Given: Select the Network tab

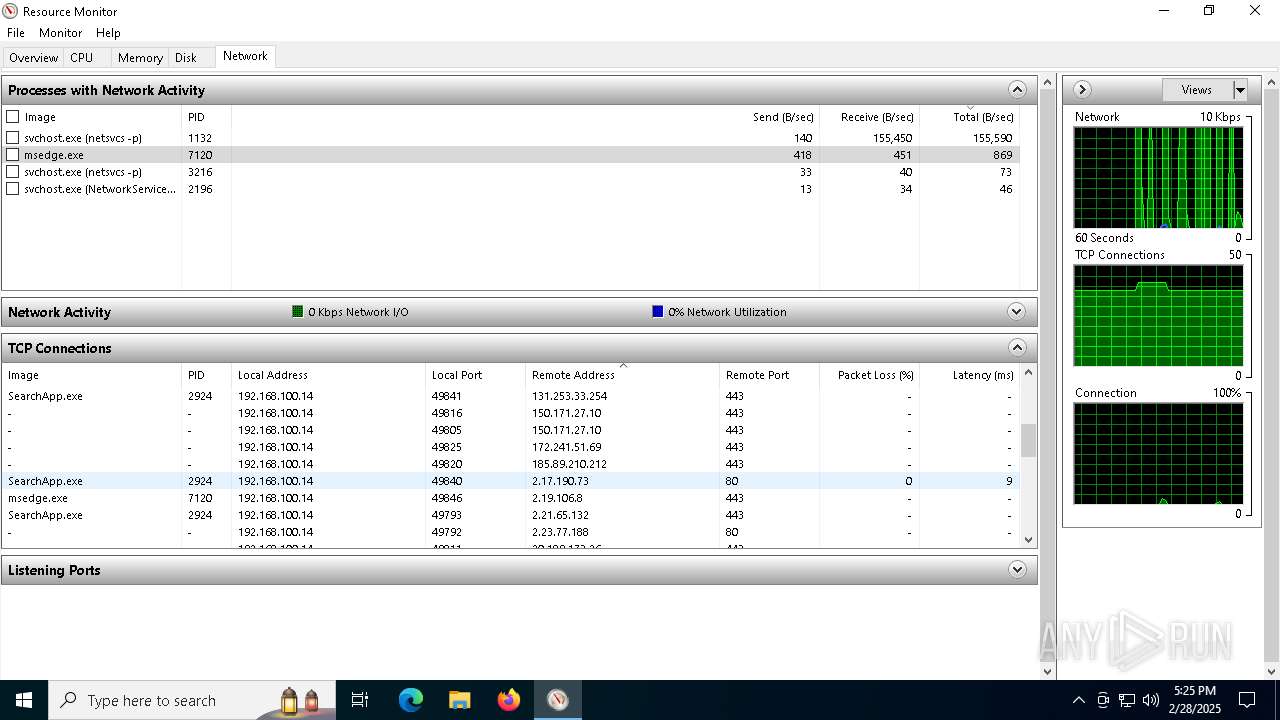Looking at the screenshot, I should coord(245,56).
